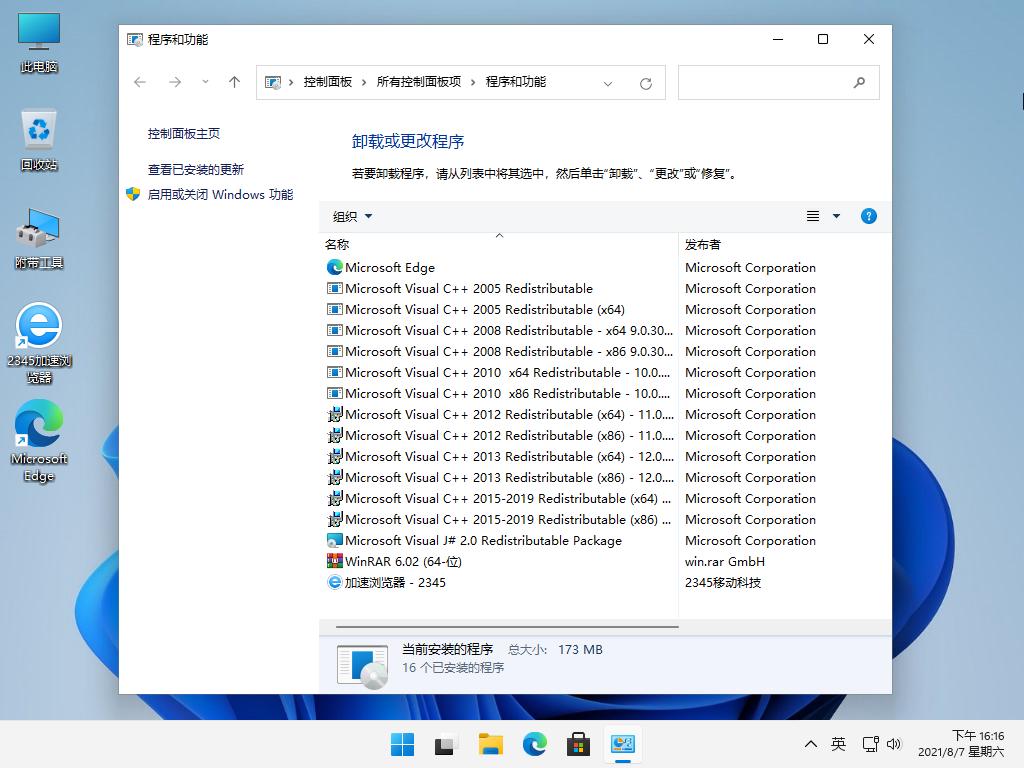Click the Visual C++ 2012 (x64) installer icon
The height and width of the screenshot is (768, 1024).
[334, 414]
